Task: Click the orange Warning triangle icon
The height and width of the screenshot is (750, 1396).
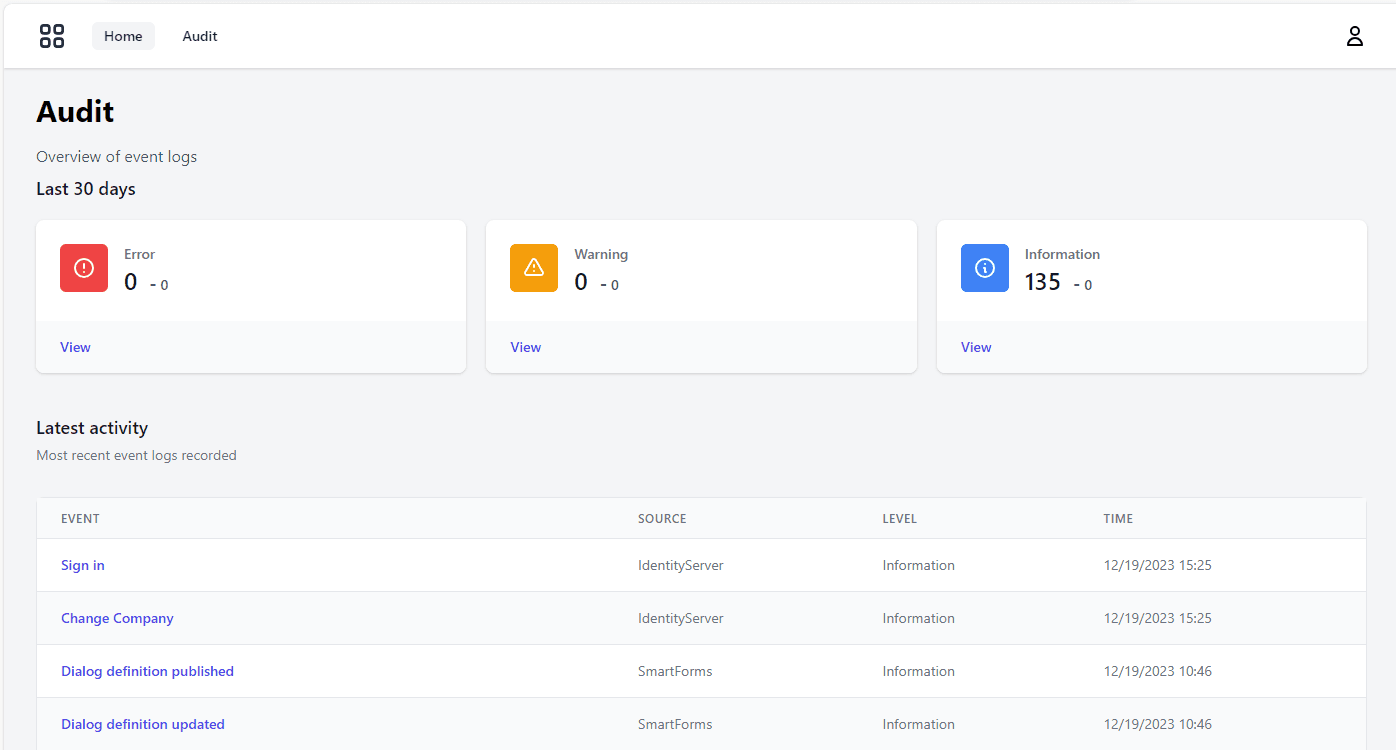Action: coord(534,268)
